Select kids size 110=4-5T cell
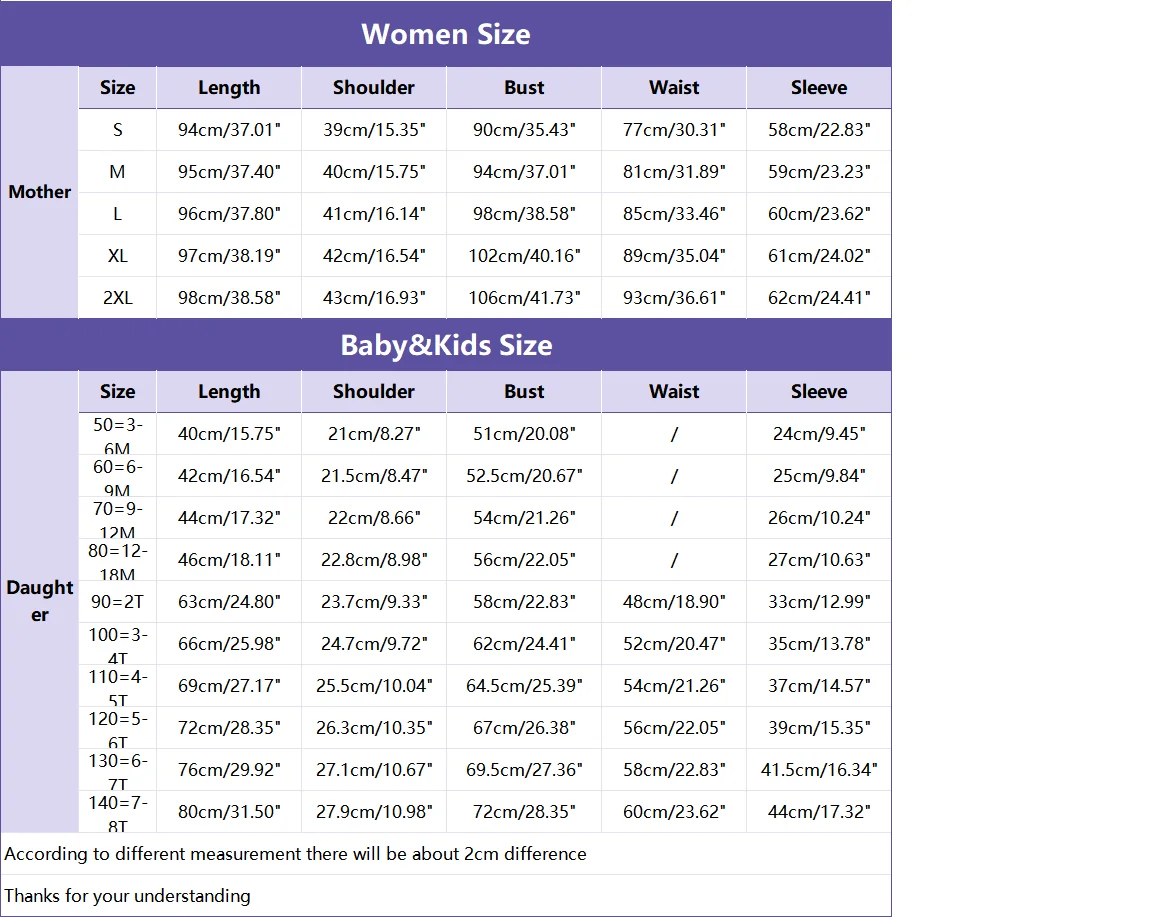Image resolution: width=1167 pixels, height=917 pixels. point(118,686)
